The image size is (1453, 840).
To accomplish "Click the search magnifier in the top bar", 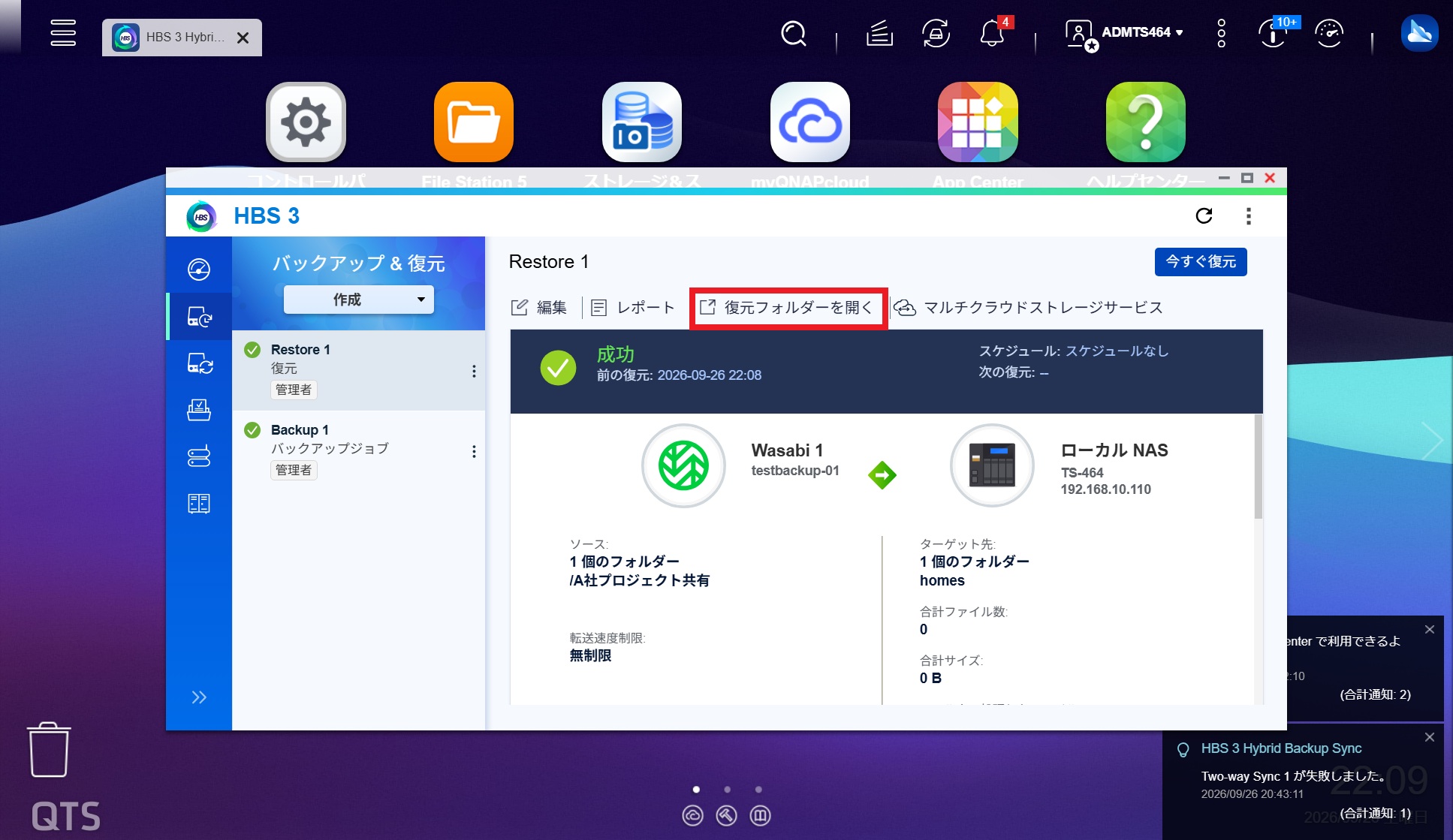I will click(x=793, y=34).
